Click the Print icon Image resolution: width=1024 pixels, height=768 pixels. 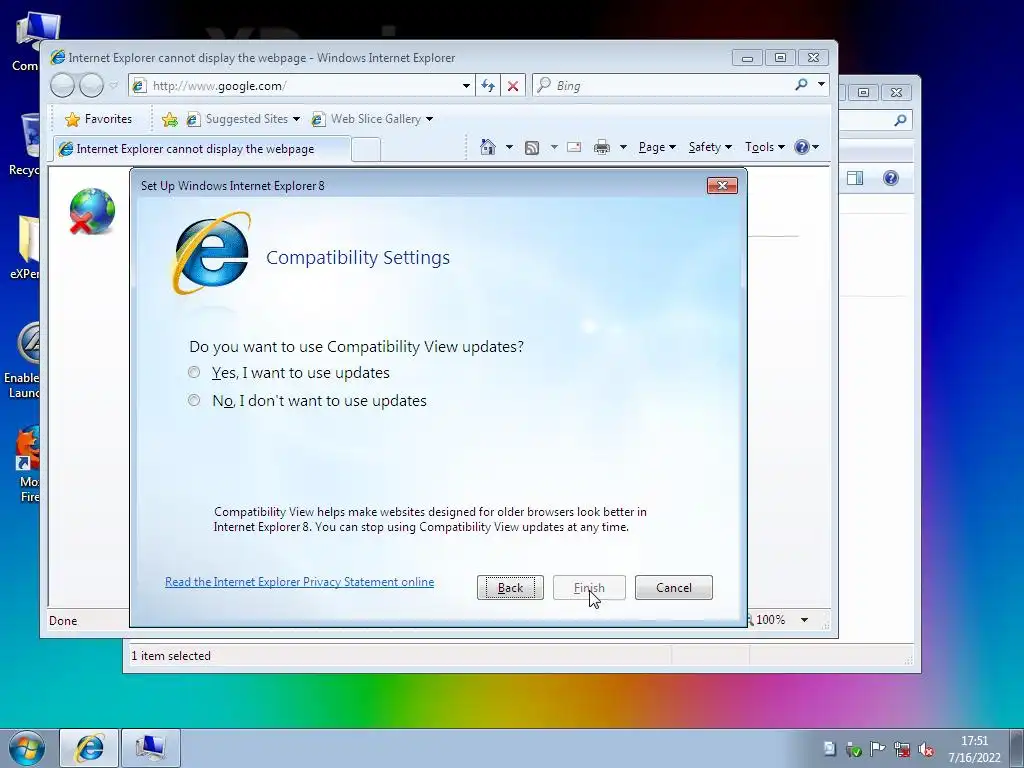[x=601, y=148]
